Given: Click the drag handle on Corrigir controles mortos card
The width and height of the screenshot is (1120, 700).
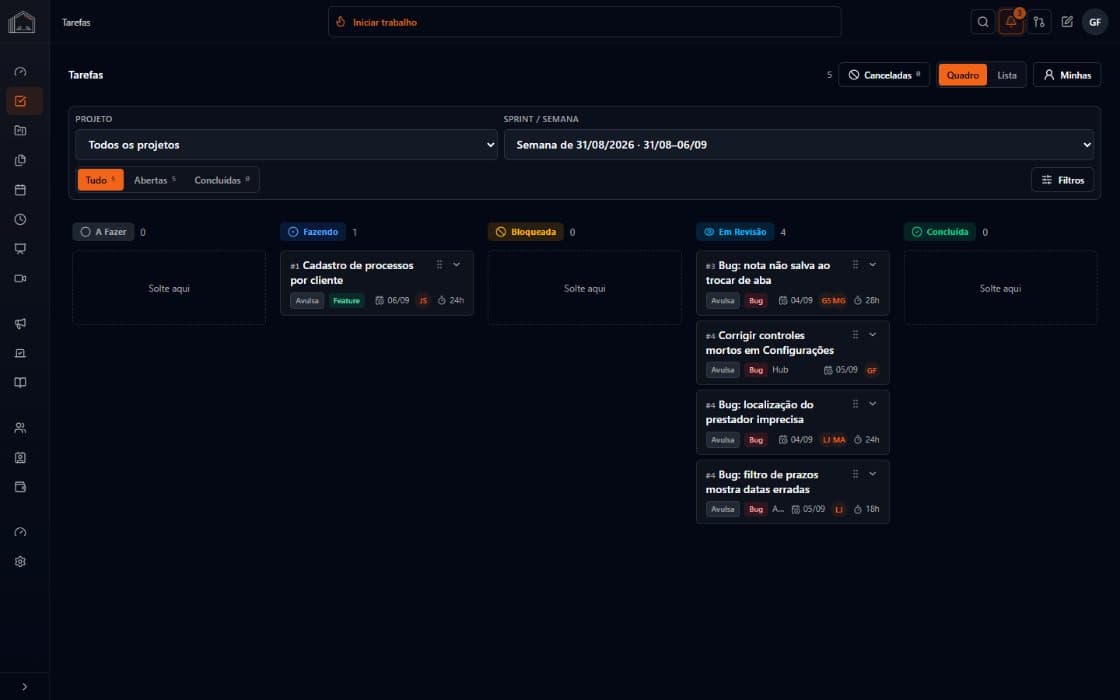Looking at the screenshot, I should pyautogui.click(x=855, y=335).
